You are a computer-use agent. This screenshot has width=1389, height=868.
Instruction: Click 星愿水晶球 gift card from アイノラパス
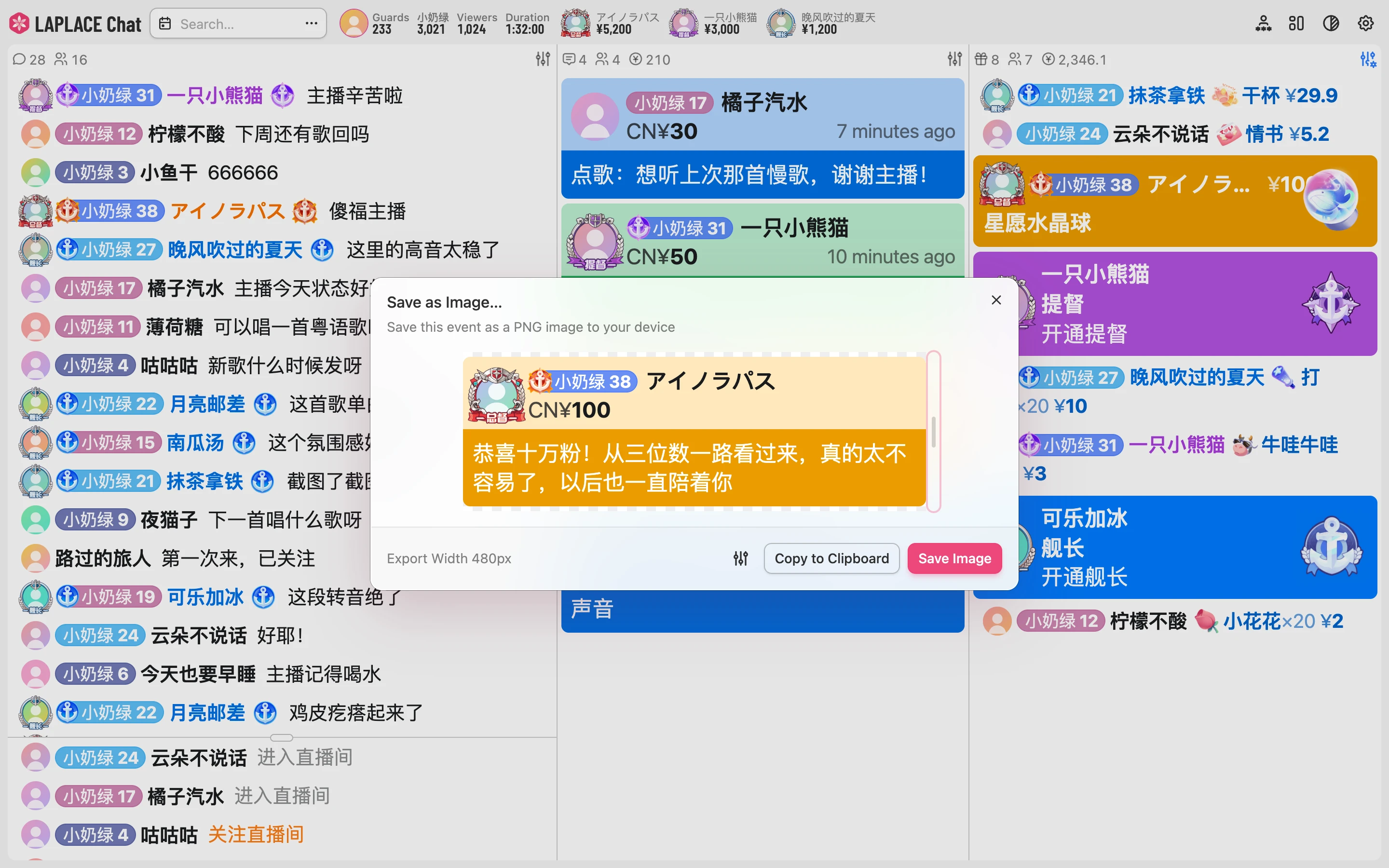coord(1175,201)
